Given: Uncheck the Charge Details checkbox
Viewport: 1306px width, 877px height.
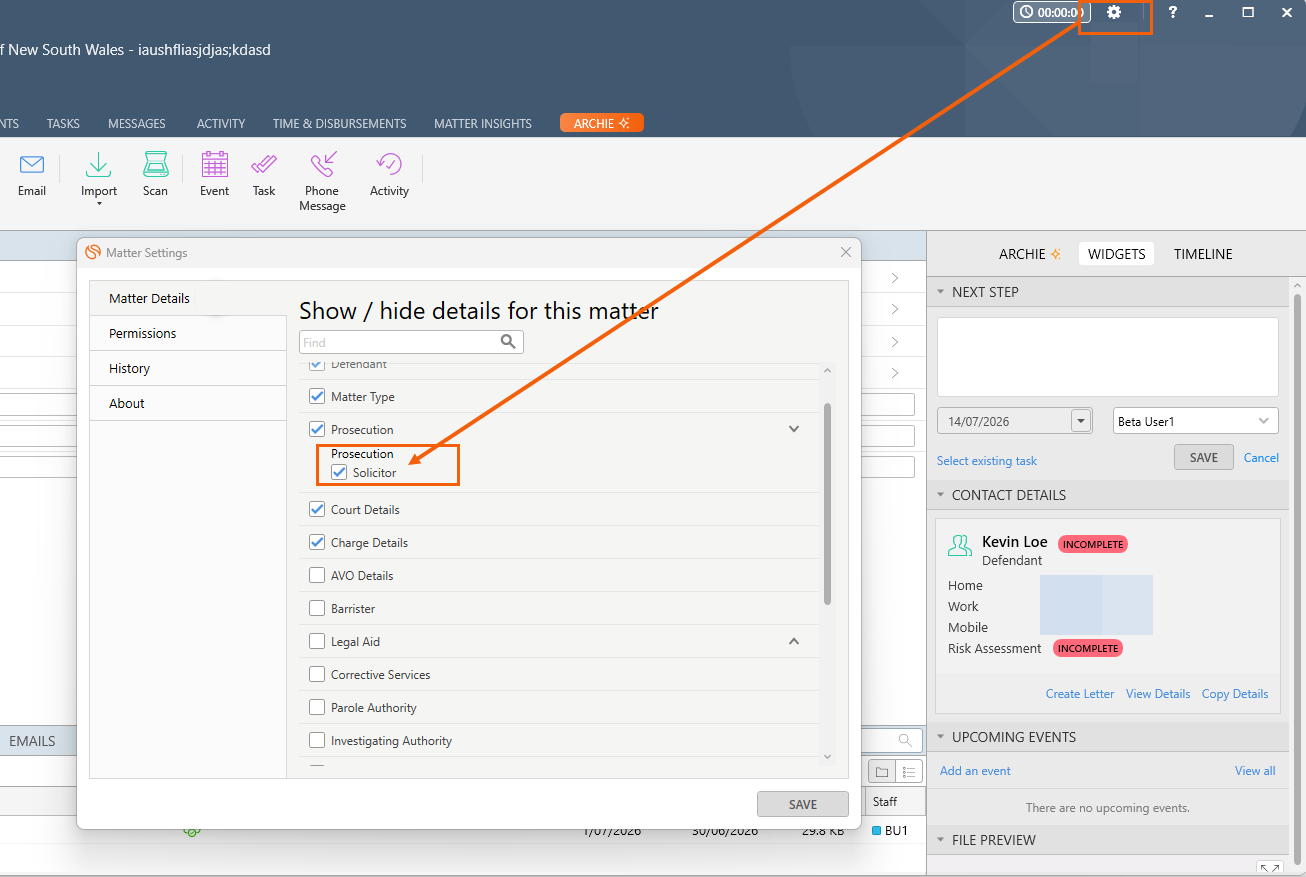Looking at the screenshot, I should (317, 542).
